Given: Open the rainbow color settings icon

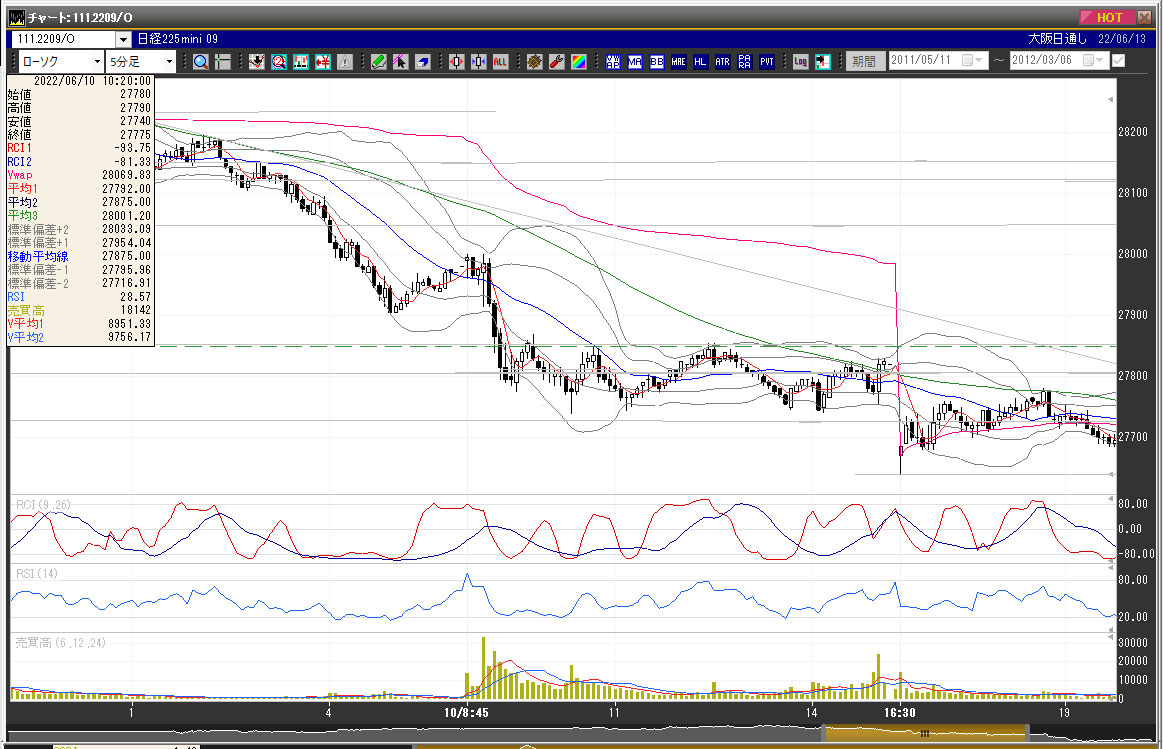Looking at the screenshot, I should (x=579, y=62).
